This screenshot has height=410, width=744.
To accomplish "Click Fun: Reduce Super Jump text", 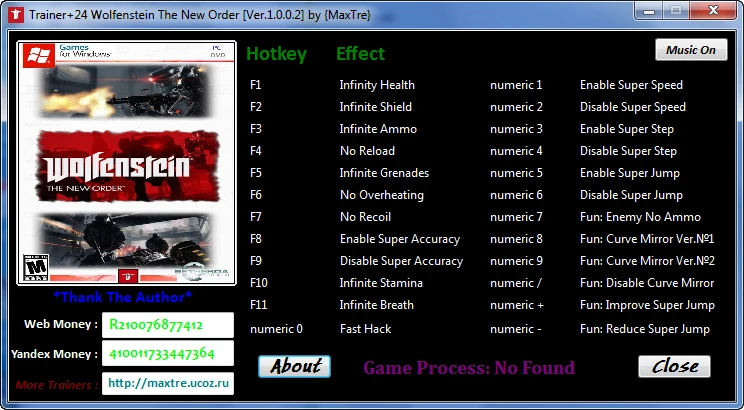I will click(645, 329).
